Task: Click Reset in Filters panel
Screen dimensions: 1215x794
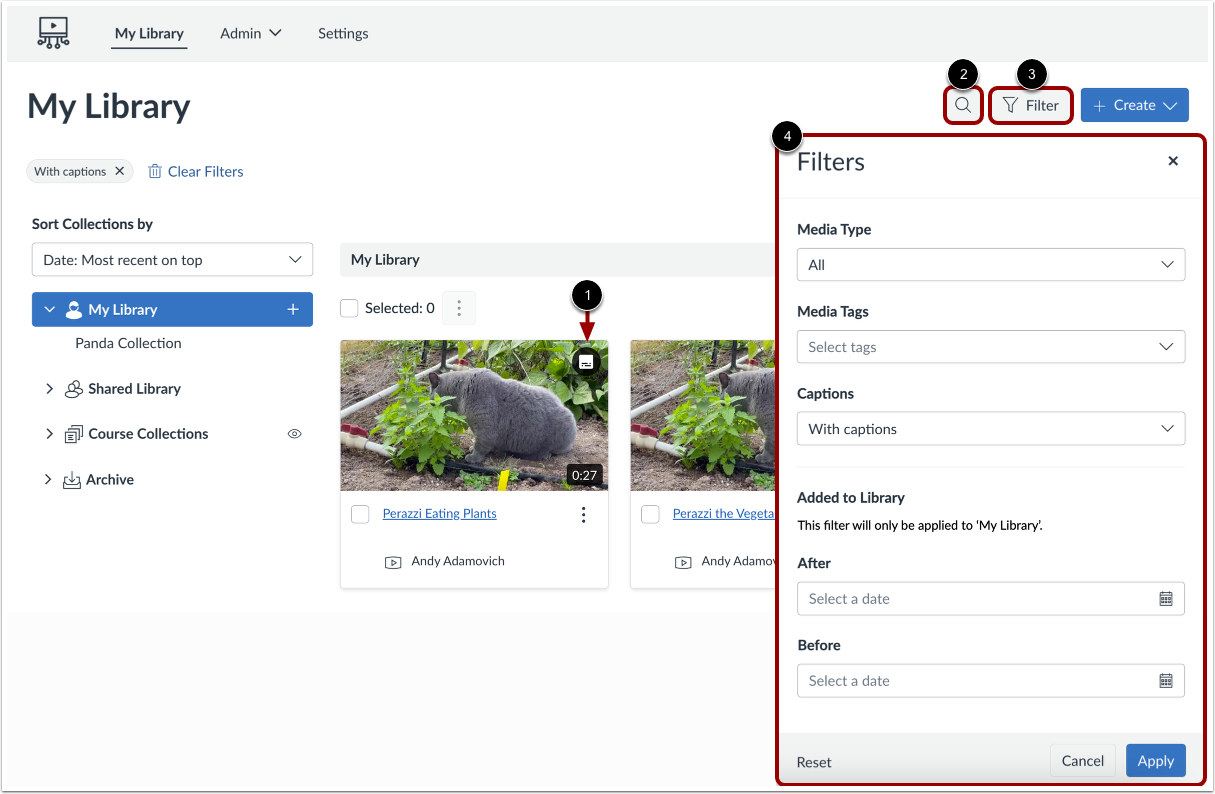Action: point(814,762)
